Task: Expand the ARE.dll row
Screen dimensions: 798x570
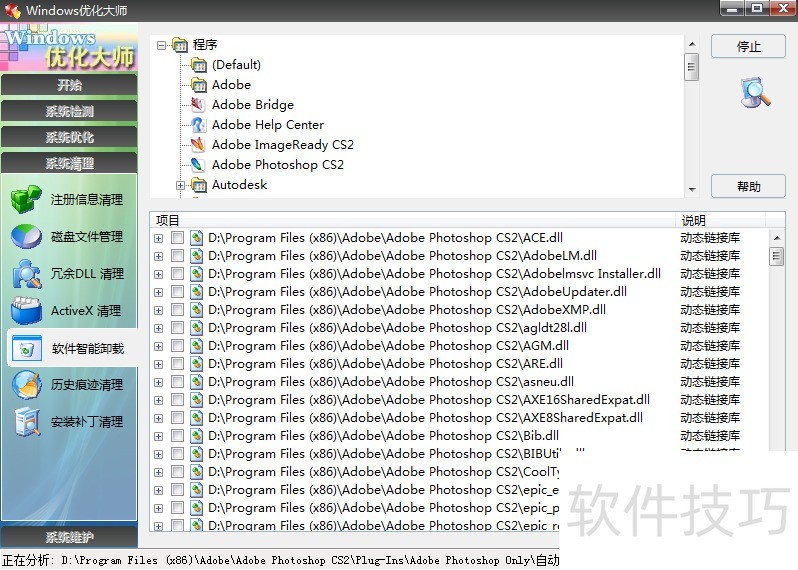Action: point(158,364)
